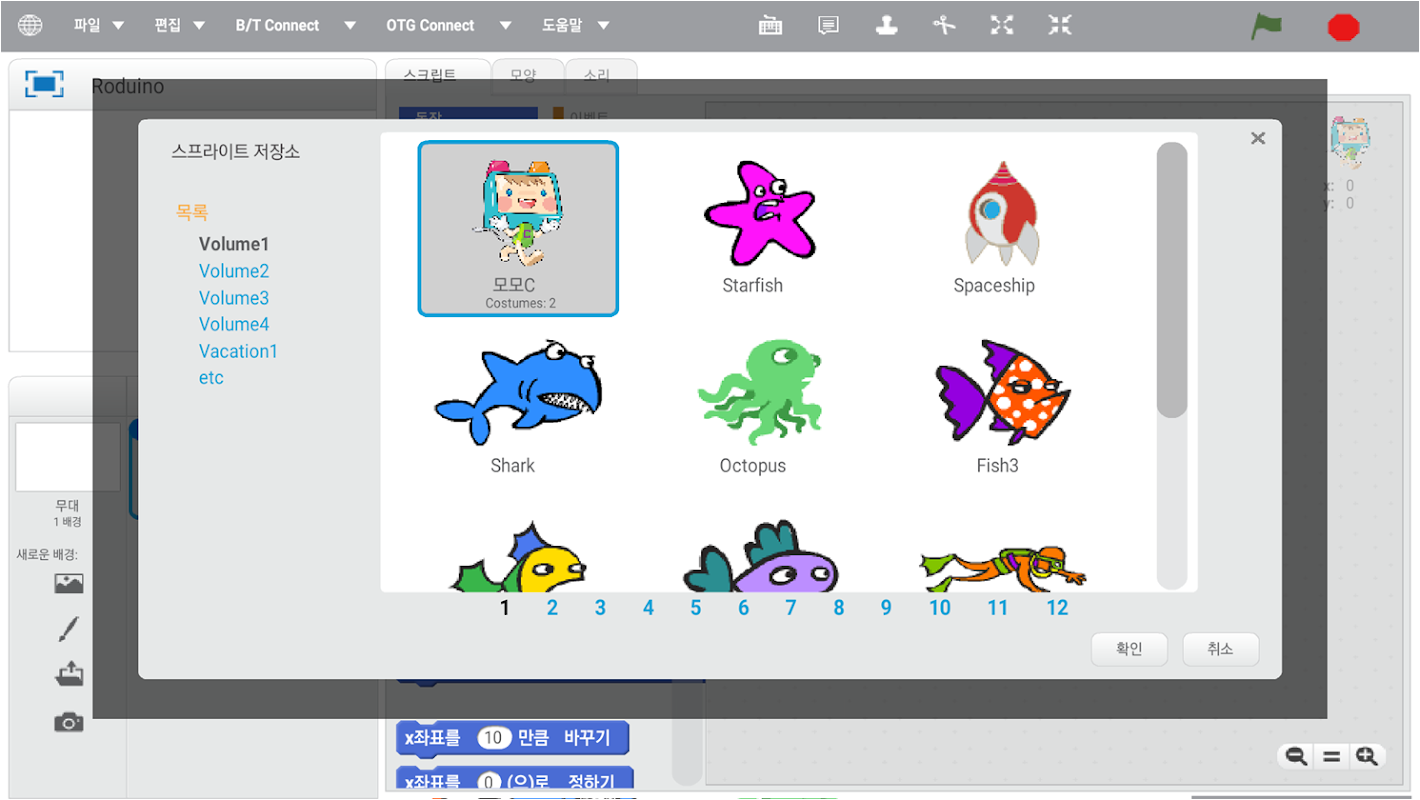Select the paintbrush new backdrop icon
Viewport: 1420px width, 800px height.
coord(68,630)
